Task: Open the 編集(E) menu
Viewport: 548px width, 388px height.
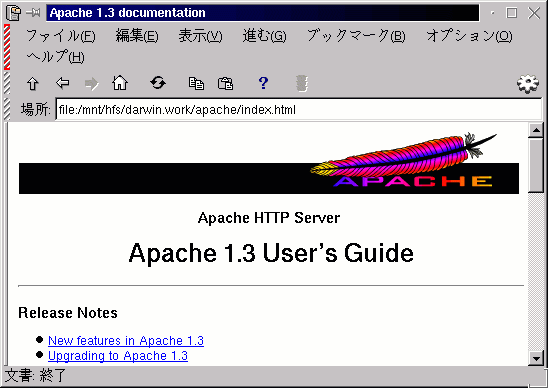Action: pos(137,36)
